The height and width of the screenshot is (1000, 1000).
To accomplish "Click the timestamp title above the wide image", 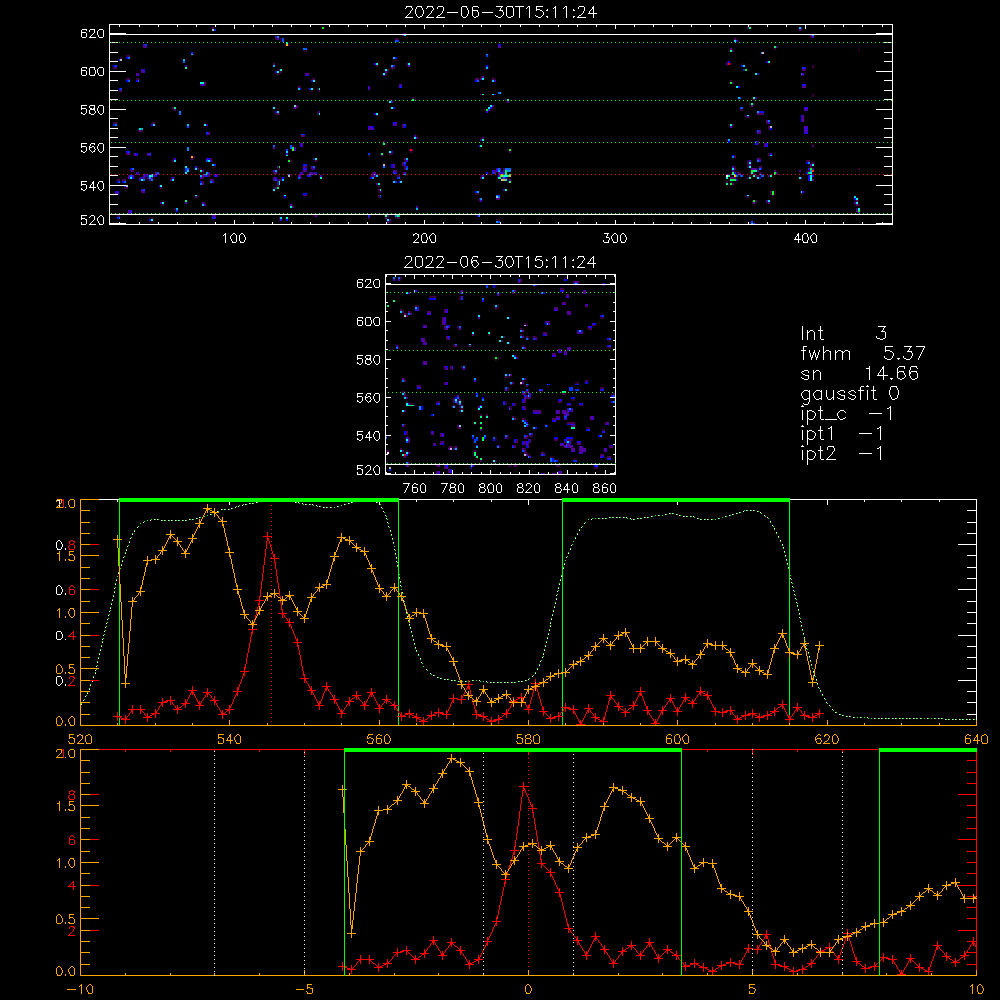I will [x=500, y=12].
